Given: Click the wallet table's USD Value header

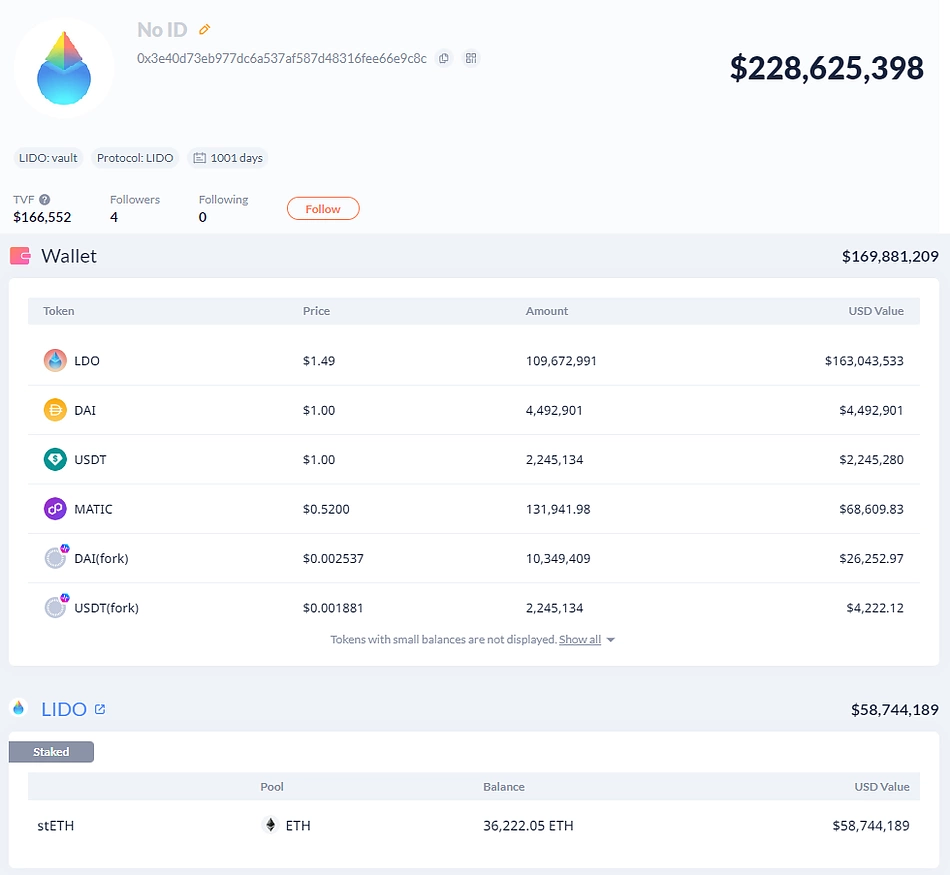Looking at the screenshot, I should click(x=875, y=311).
